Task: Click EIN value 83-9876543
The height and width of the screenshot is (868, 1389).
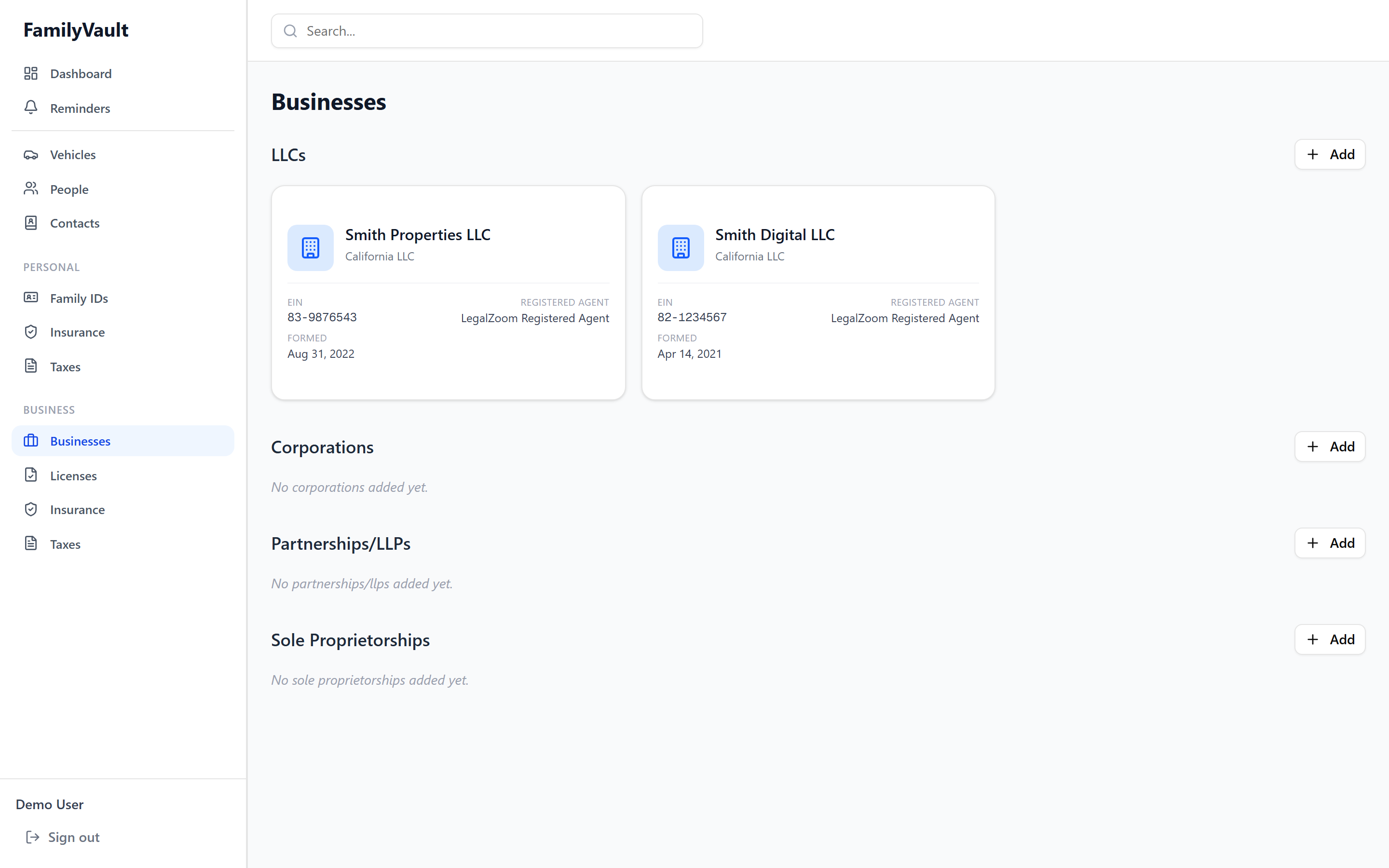Action: click(322, 317)
